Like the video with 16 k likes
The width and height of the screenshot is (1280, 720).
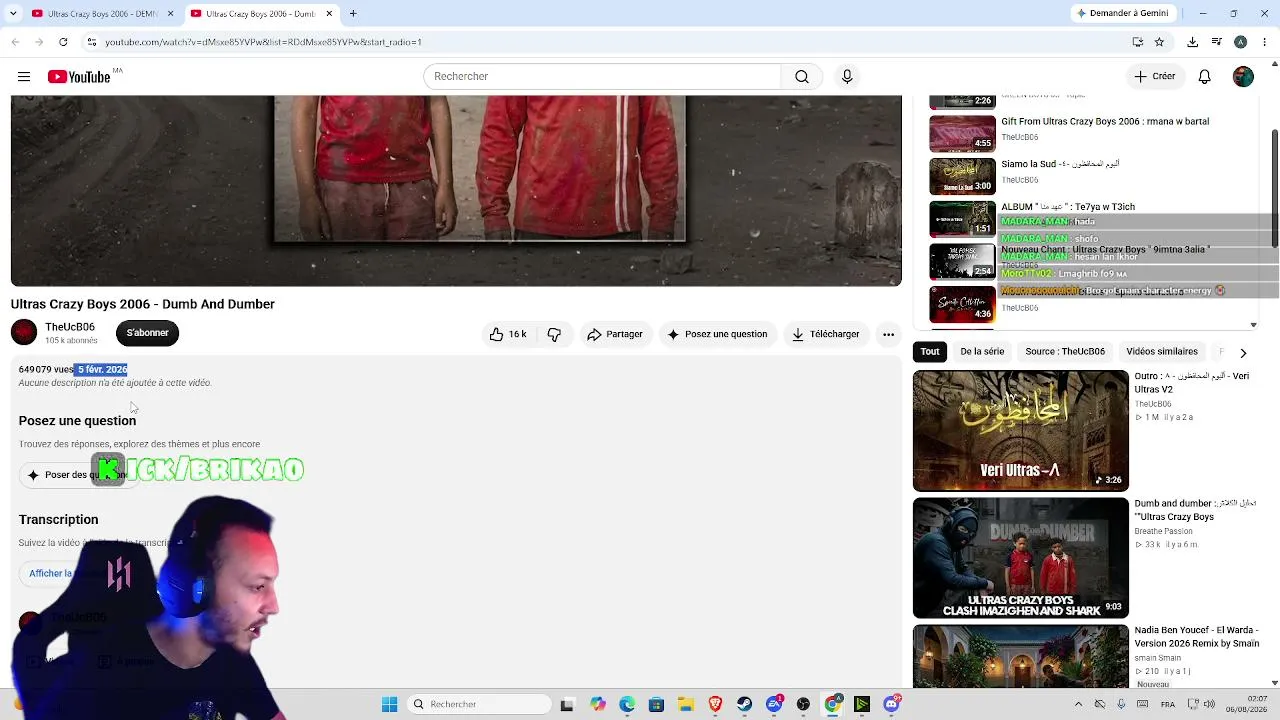click(x=508, y=334)
